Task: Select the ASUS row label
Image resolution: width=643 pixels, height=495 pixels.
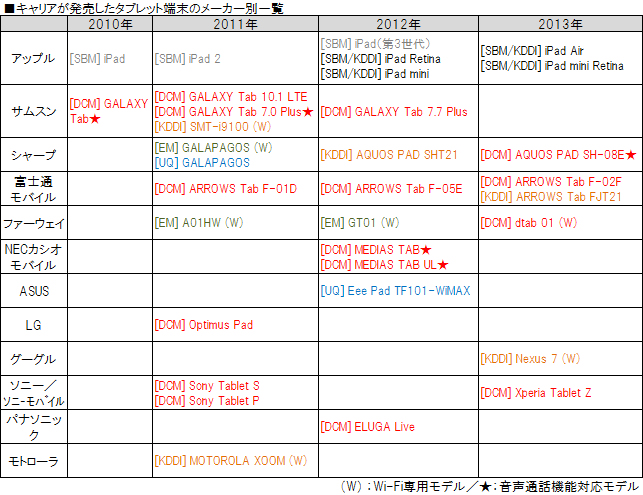Action: pyautogui.click(x=34, y=291)
